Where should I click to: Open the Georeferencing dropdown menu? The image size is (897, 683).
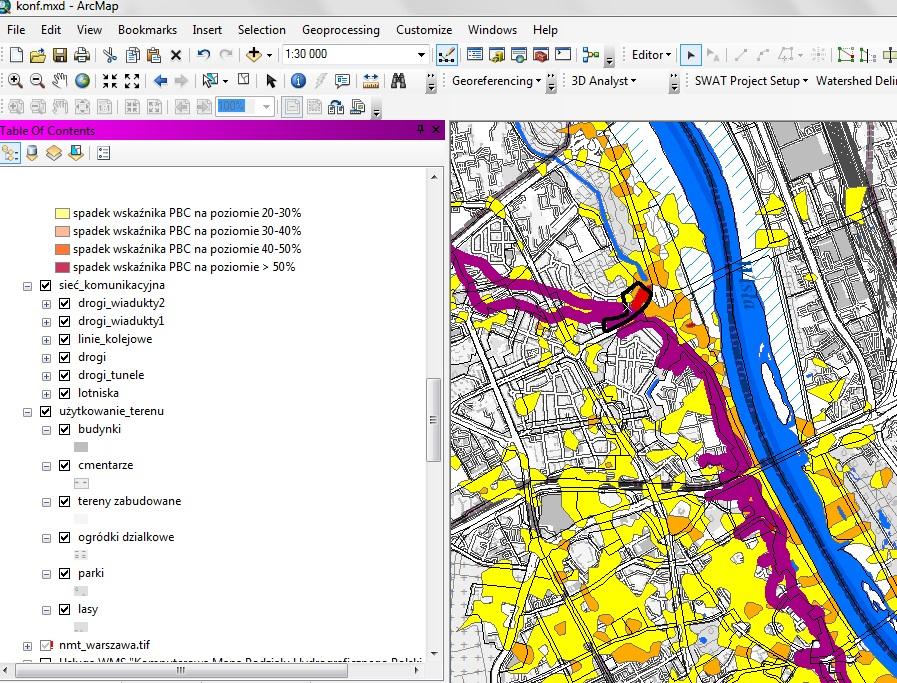pyautogui.click(x=496, y=81)
